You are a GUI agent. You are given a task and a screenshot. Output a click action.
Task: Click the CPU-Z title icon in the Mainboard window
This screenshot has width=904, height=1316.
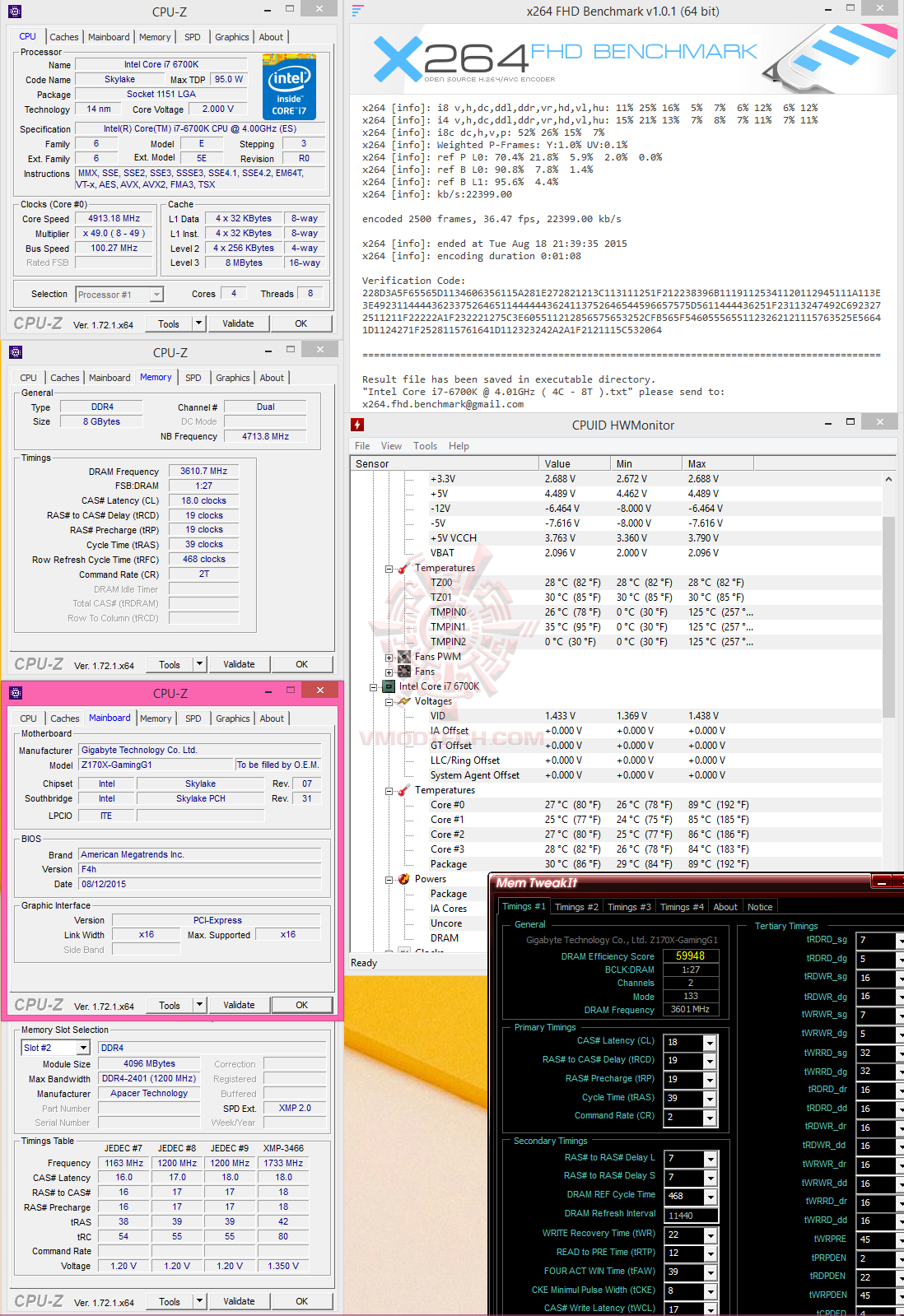[15, 693]
